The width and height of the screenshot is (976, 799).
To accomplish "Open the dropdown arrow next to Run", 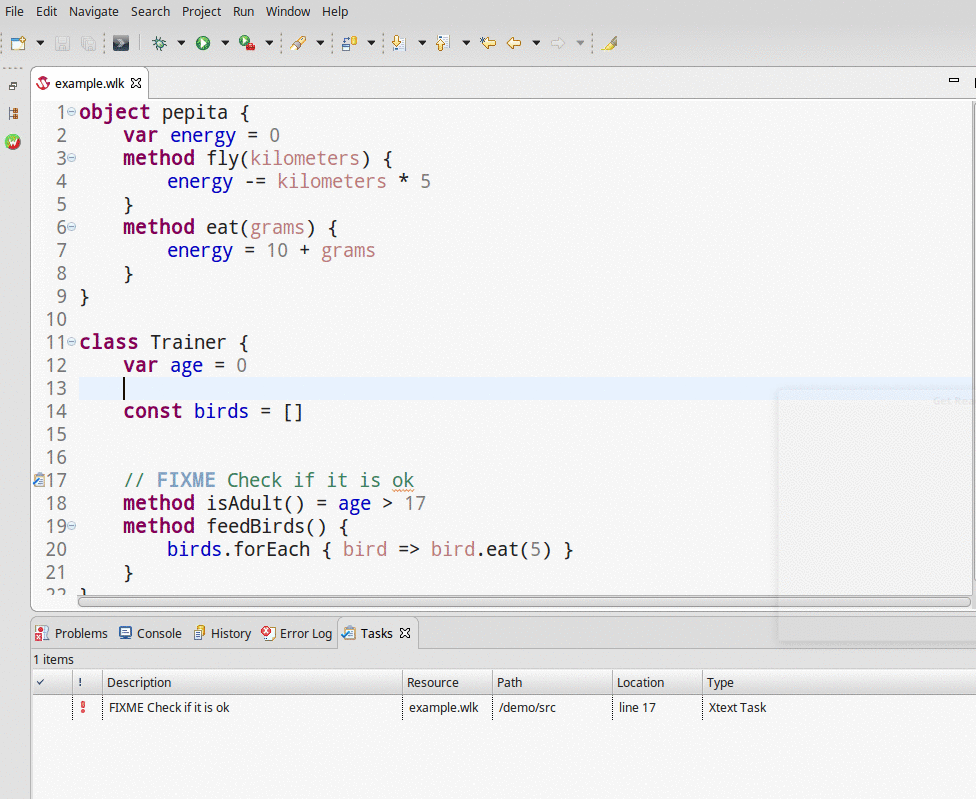I will [225, 43].
